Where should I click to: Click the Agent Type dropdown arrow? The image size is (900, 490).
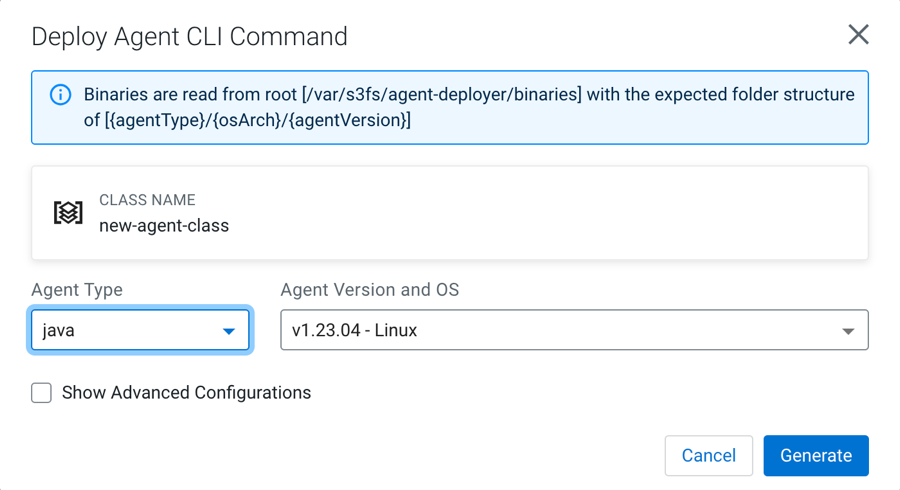click(x=229, y=331)
